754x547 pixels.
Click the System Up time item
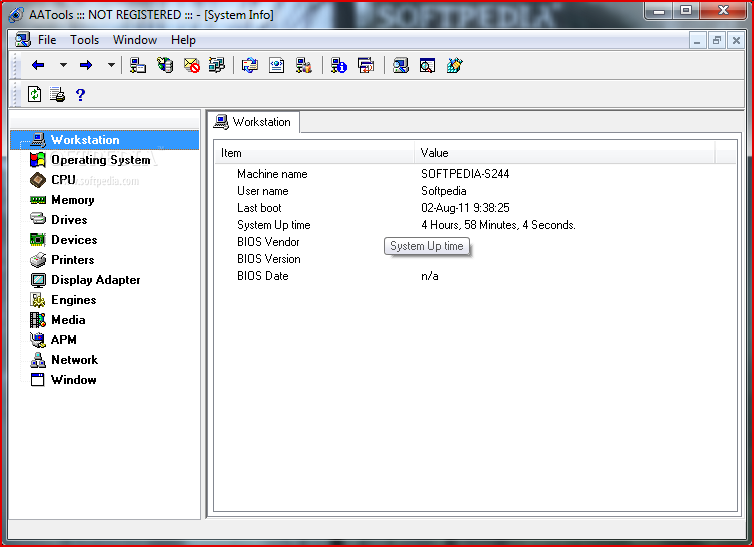coord(274,225)
